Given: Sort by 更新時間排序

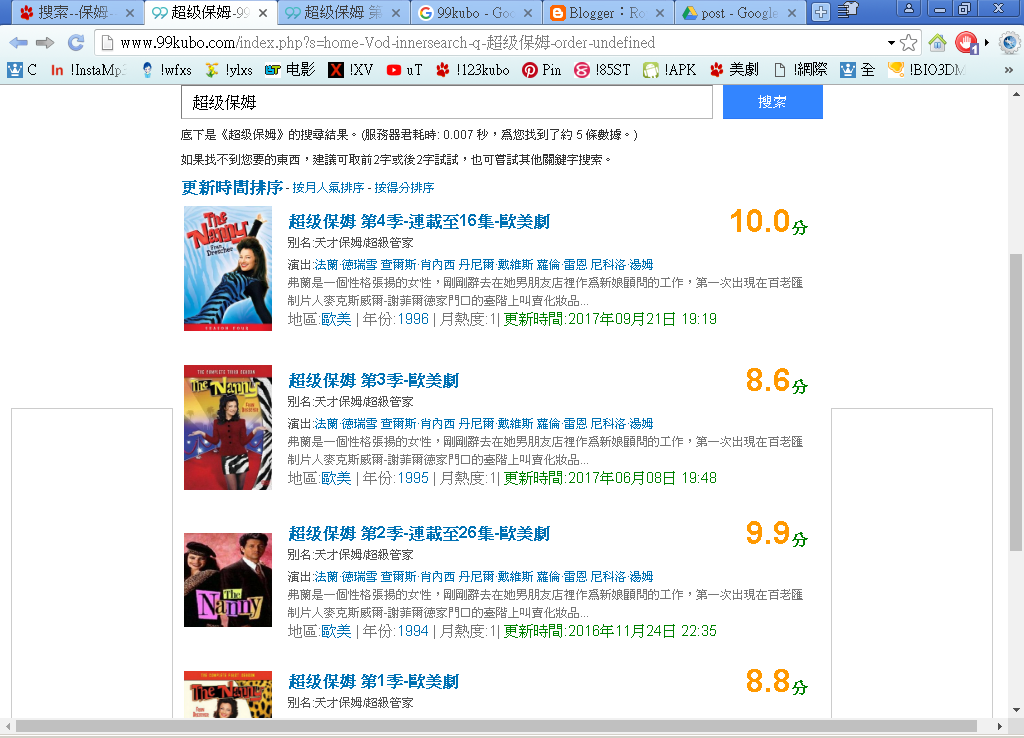Looking at the screenshot, I should (232, 188).
